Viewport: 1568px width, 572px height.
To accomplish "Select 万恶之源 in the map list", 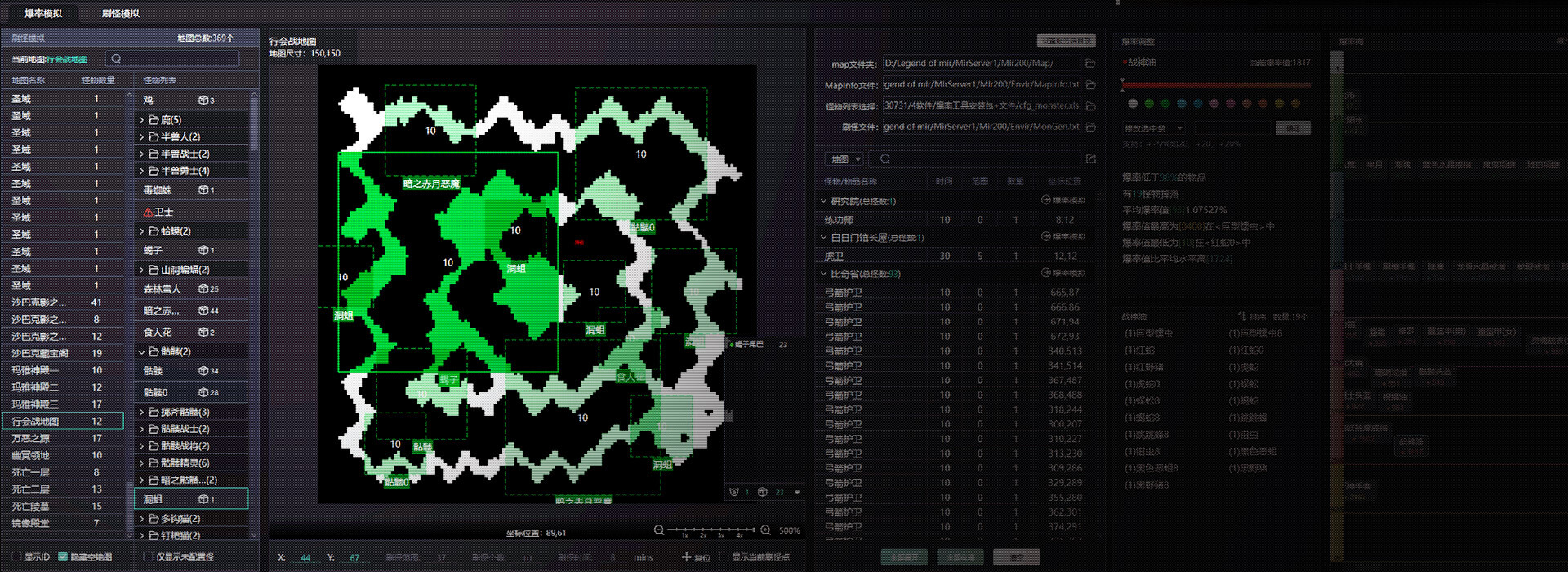I will [x=31, y=439].
